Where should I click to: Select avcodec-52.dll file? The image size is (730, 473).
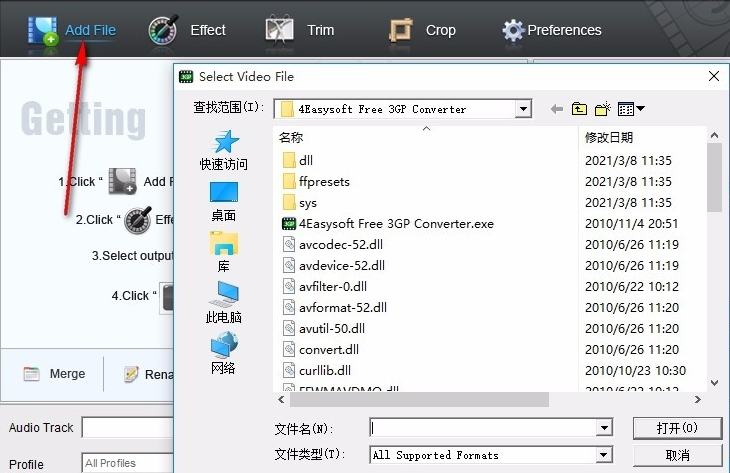(x=332, y=244)
